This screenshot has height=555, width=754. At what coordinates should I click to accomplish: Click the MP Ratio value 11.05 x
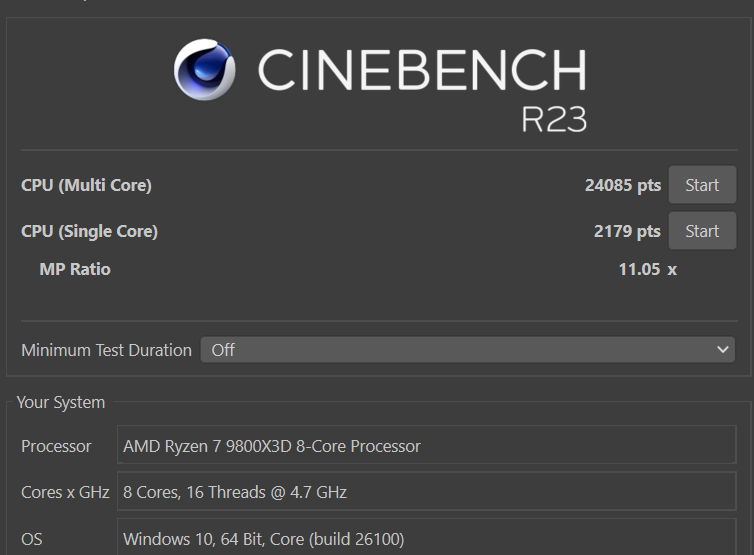pos(648,269)
